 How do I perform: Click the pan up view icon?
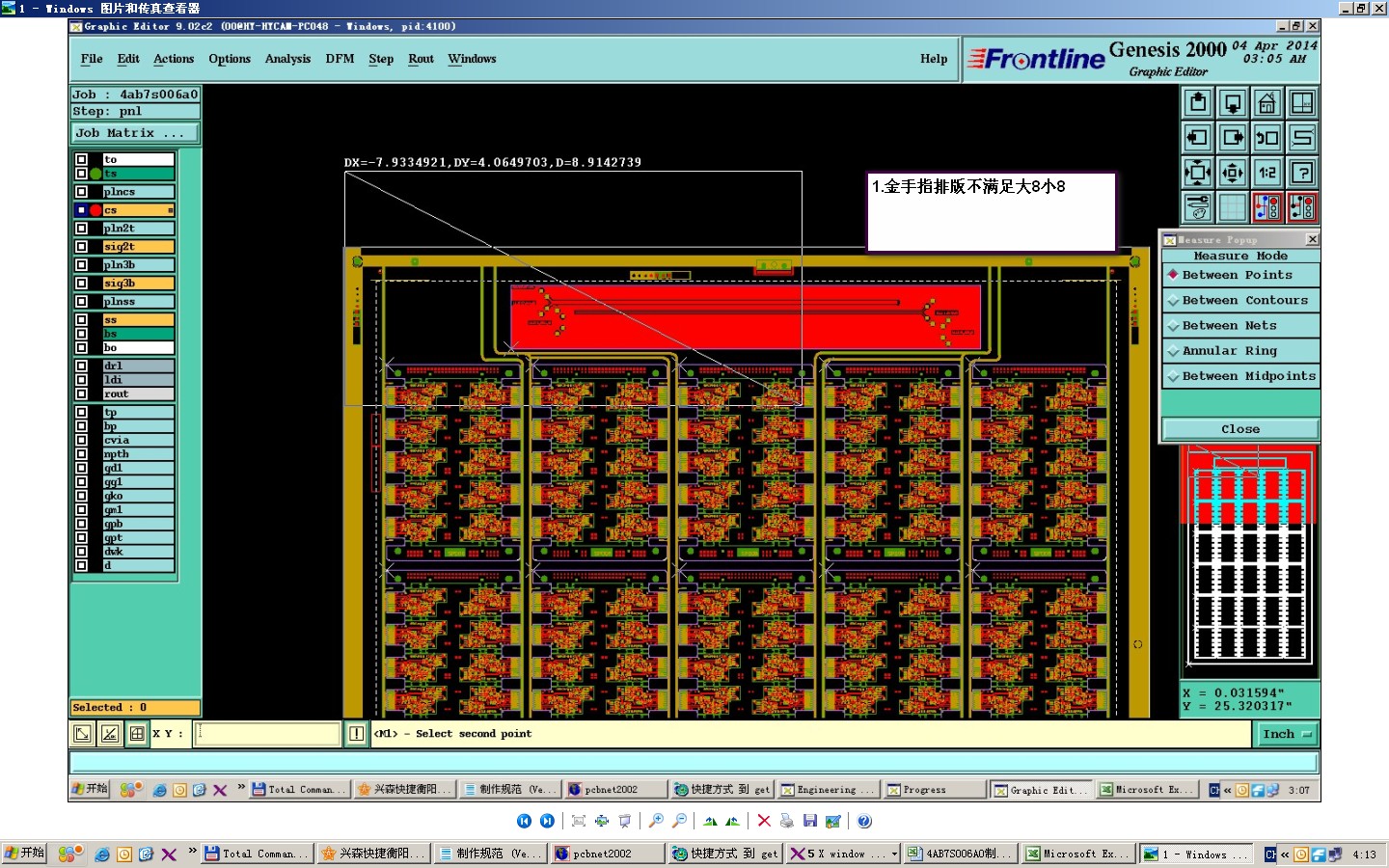[1197, 102]
